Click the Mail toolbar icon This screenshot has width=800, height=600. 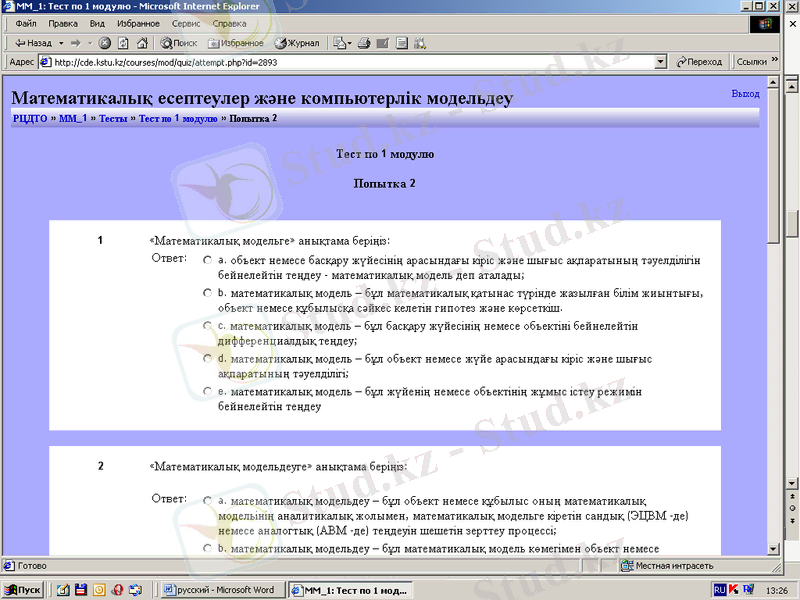click(x=339, y=43)
